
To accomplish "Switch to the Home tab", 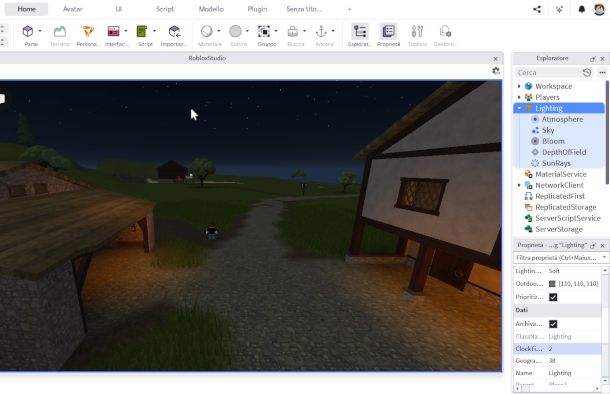I will coord(26,9).
